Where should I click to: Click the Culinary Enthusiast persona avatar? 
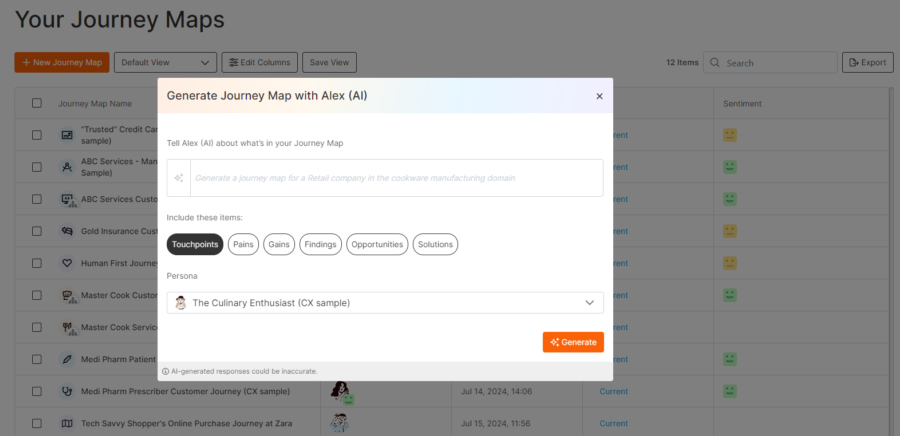181,303
